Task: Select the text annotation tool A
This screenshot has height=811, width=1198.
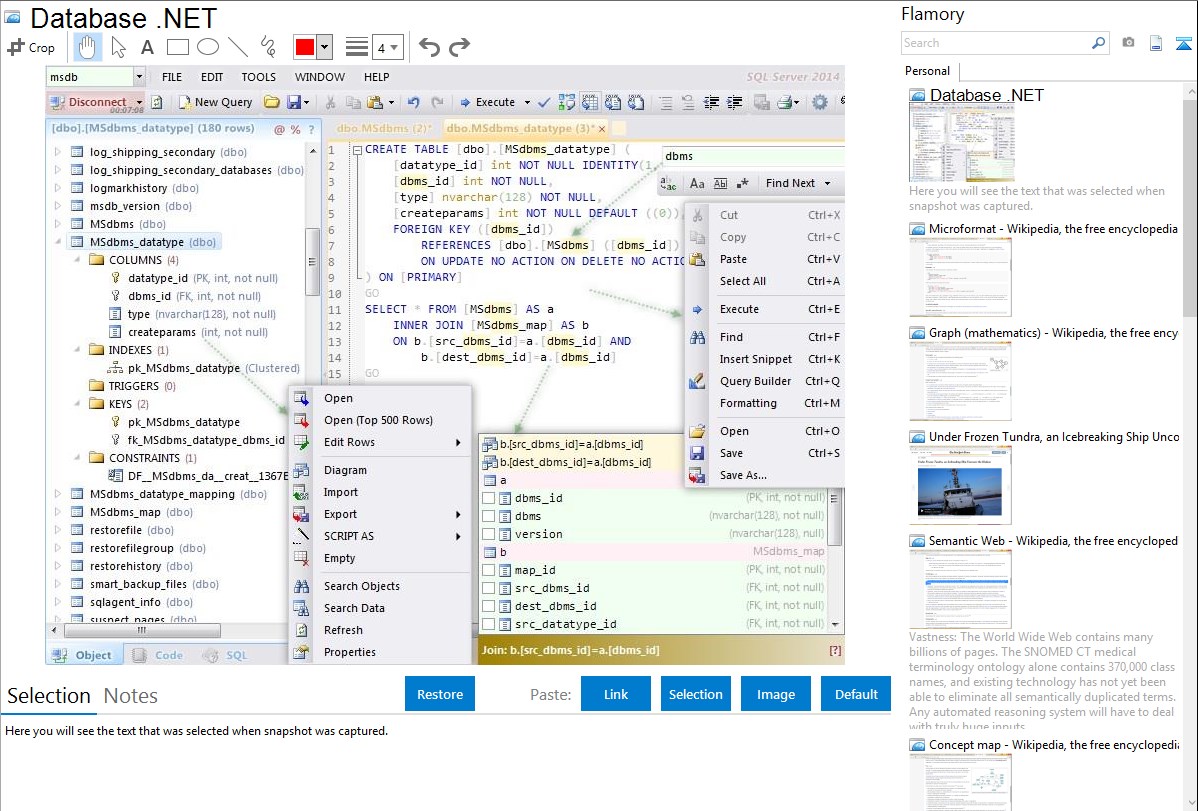Action: (147, 47)
